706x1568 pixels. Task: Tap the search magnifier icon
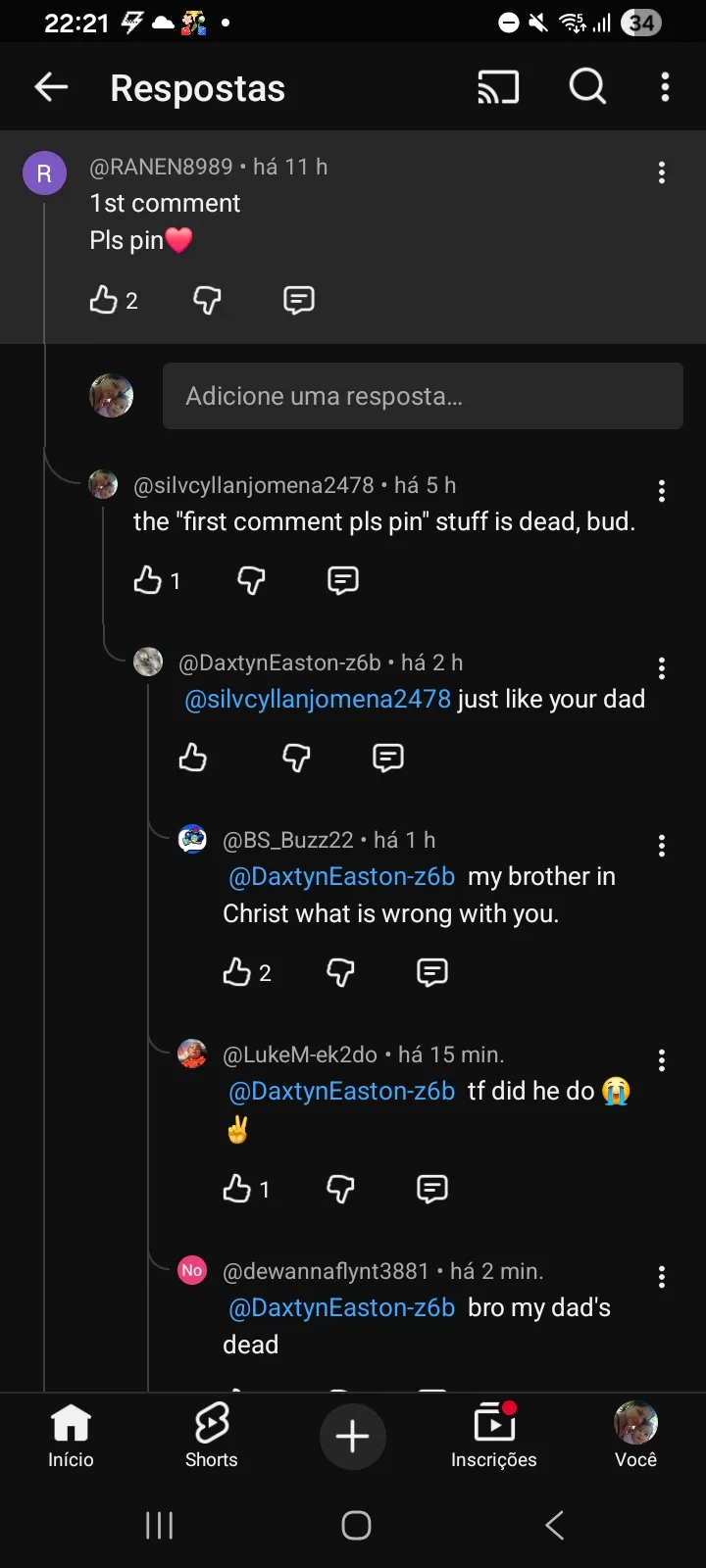point(587,87)
